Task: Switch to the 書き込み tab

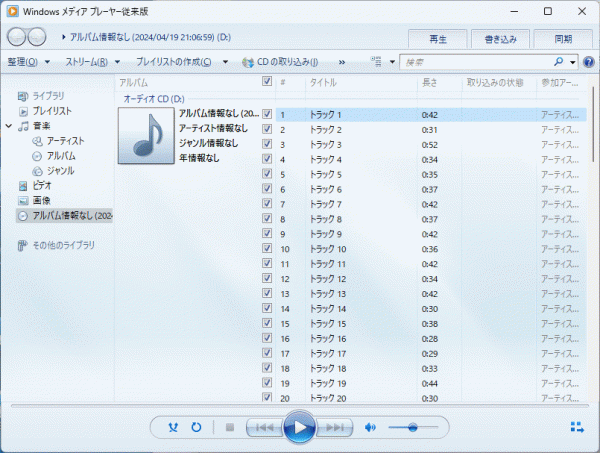Action: coord(501,39)
